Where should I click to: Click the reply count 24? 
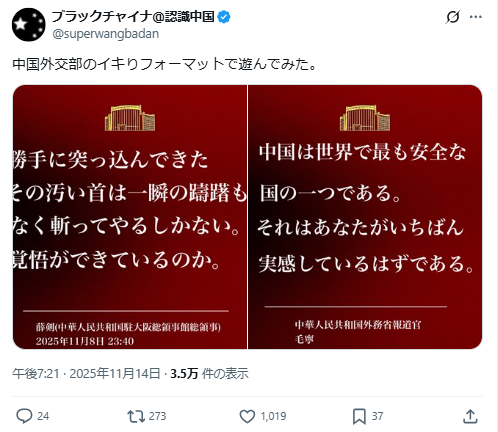click(43, 416)
